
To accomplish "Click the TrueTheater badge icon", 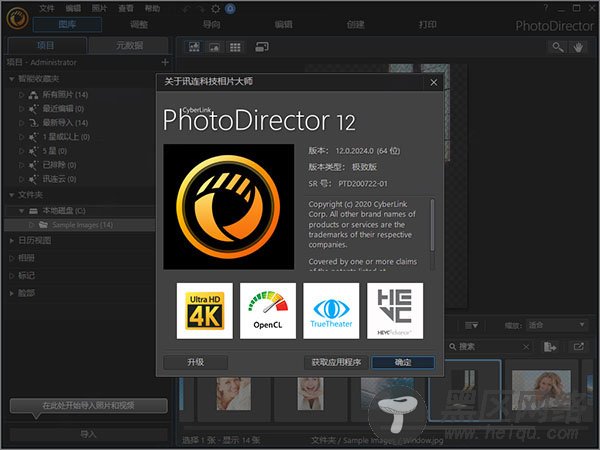I will 331,311.
